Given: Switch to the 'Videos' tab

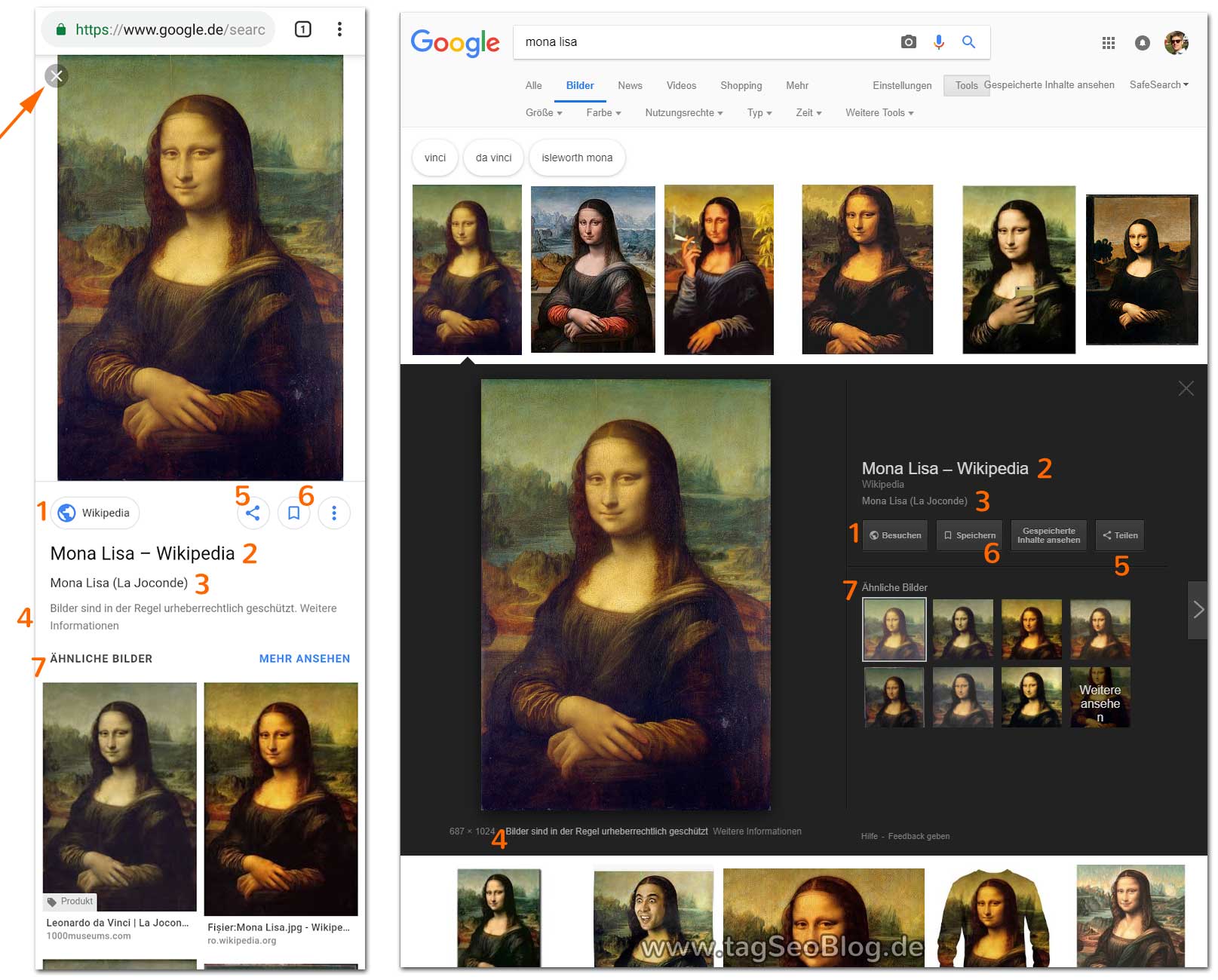Looking at the screenshot, I should coord(681,85).
